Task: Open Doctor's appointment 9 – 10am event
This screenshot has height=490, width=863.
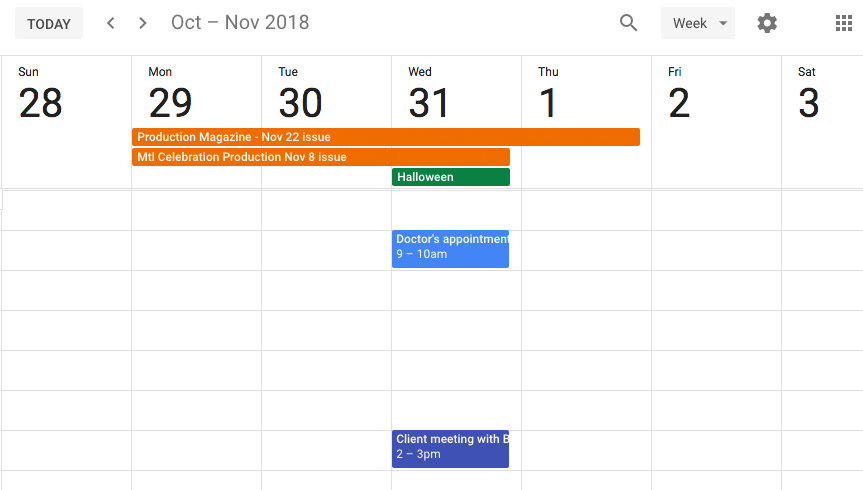Action: click(450, 249)
